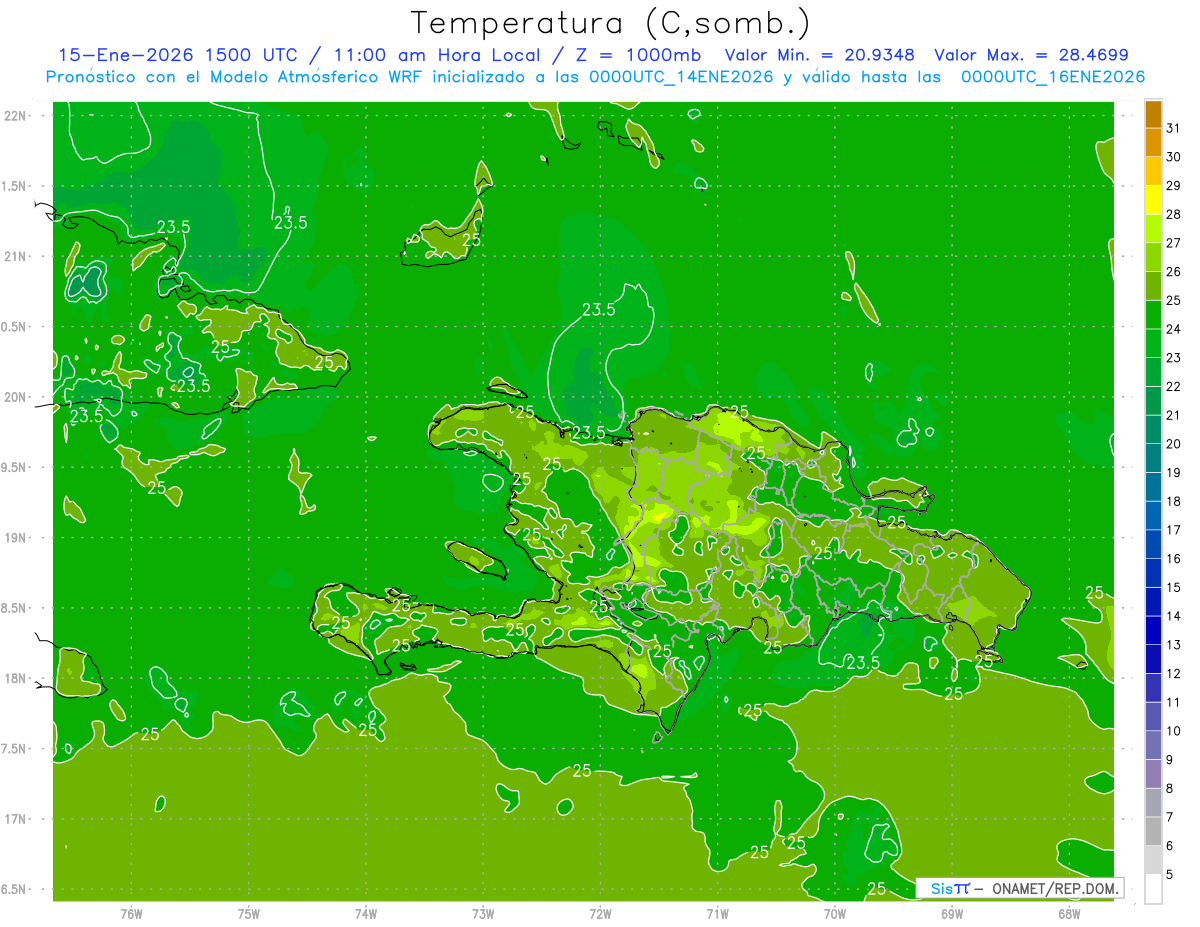Click the "0000UTC_16ENE2026" valid-until time

point(1053,77)
